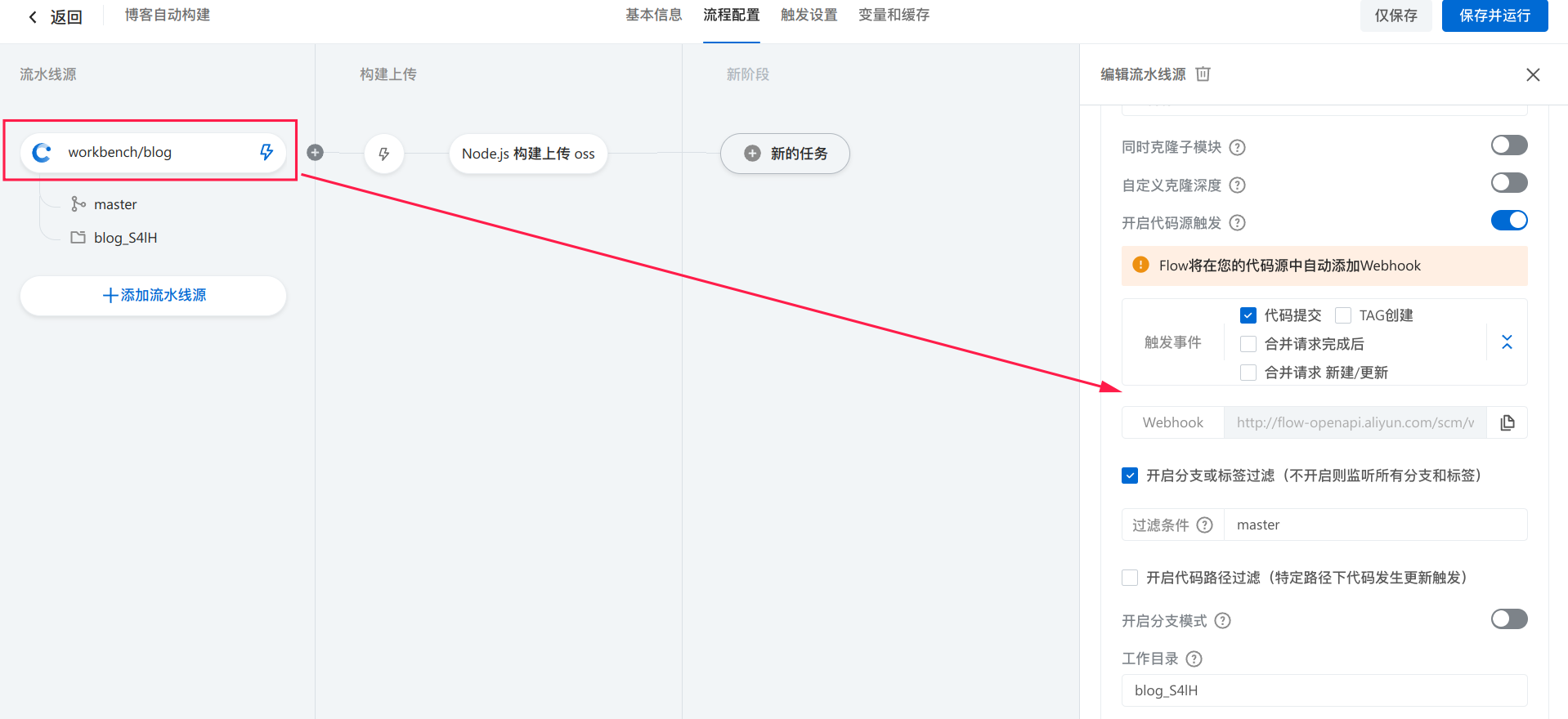
Task: Click the lightning node before Node.js task
Action: coord(383,154)
